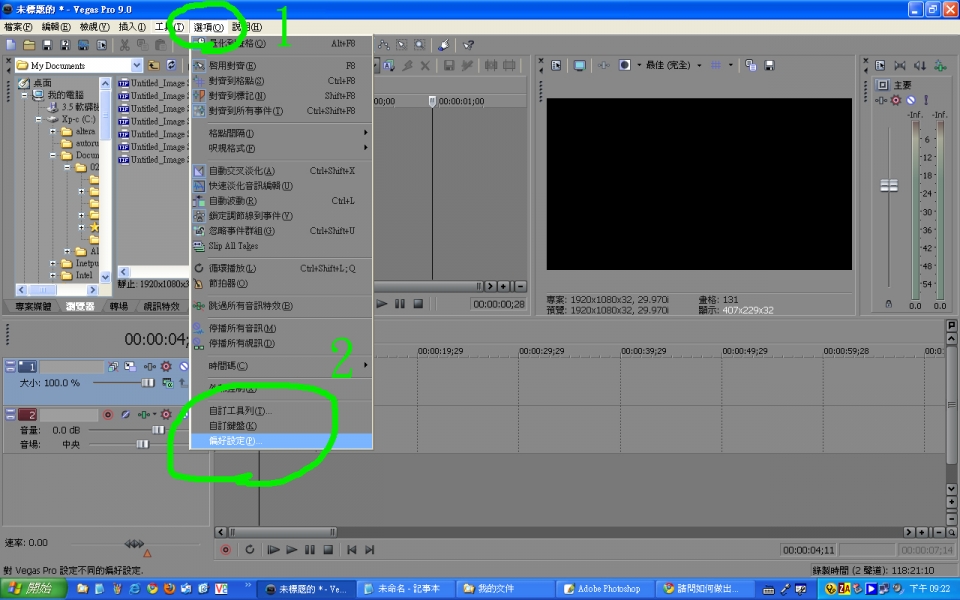
Task: Open the 檔案 menu
Action: (18, 27)
